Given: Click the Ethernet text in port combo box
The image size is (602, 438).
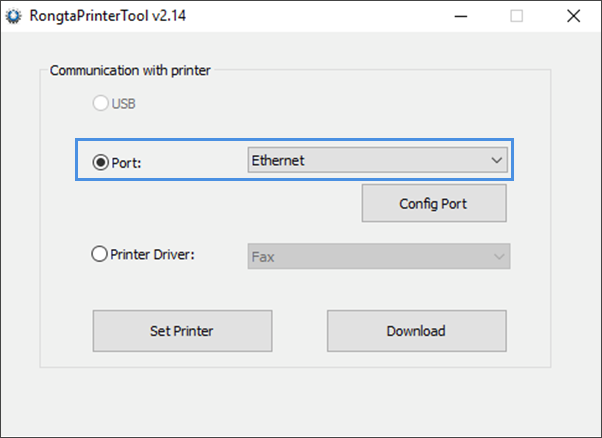Looking at the screenshot, I should (278, 160).
